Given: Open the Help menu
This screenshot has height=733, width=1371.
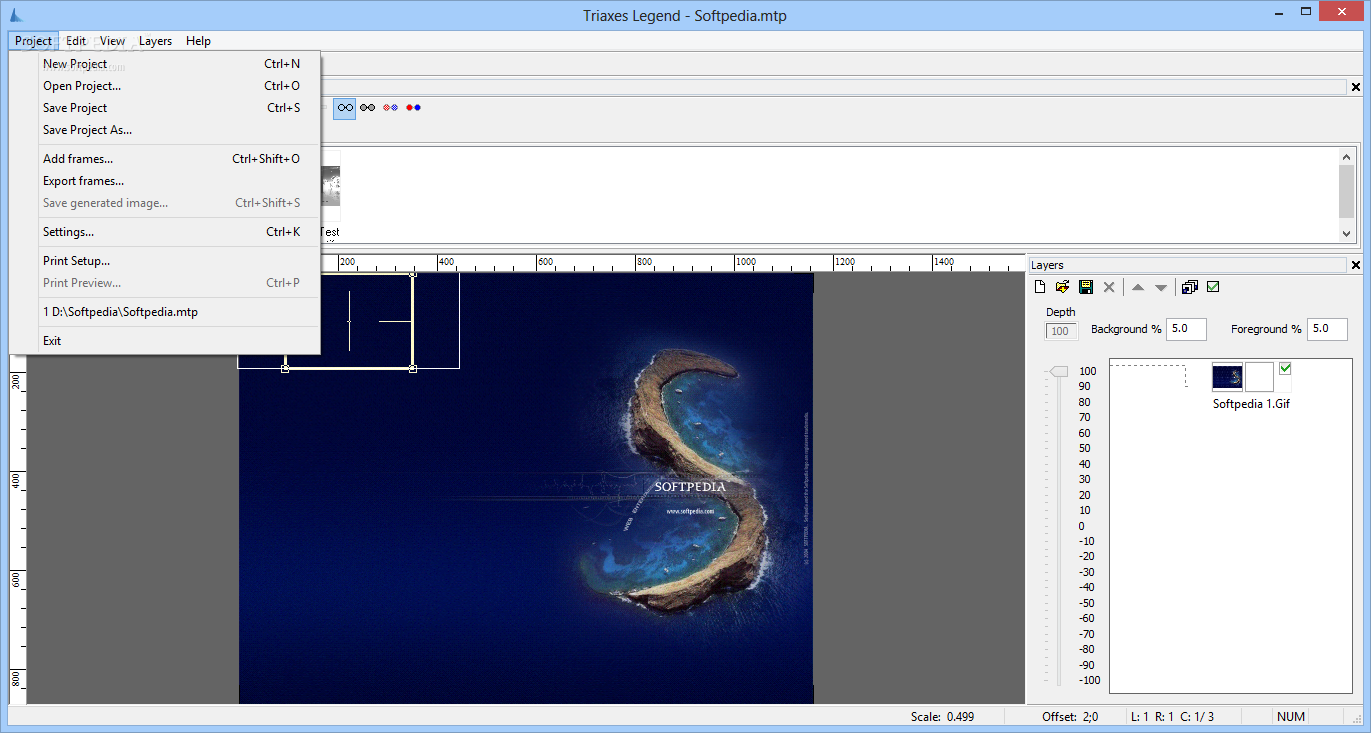Looking at the screenshot, I should coord(198,41).
